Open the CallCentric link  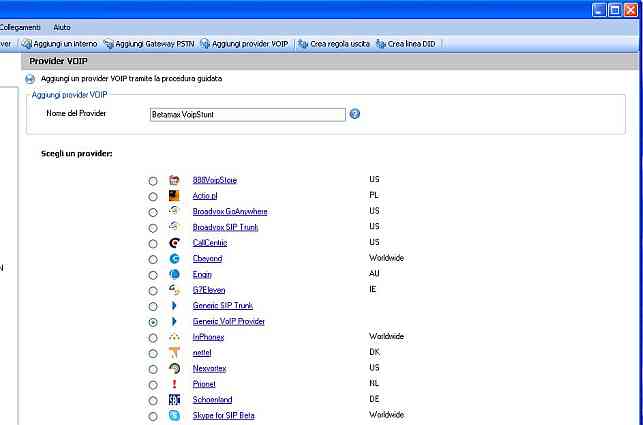pos(210,243)
